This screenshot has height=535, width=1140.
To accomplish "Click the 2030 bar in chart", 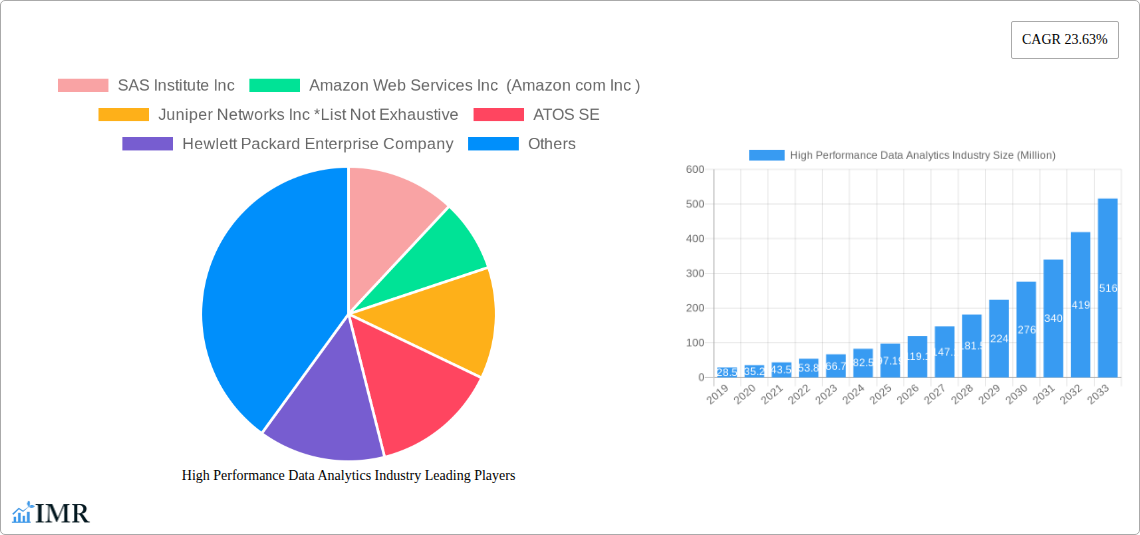I will click(1026, 329).
